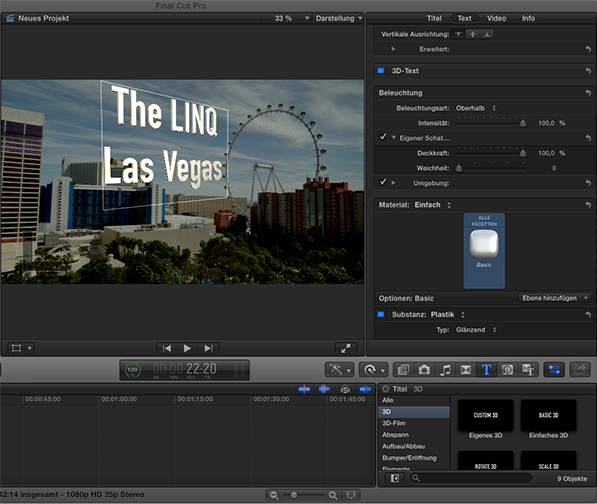The width and height of the screenshot is (597, 504).
Task: Open the viewer zoom percentage menu
Action: click(291, 18)
